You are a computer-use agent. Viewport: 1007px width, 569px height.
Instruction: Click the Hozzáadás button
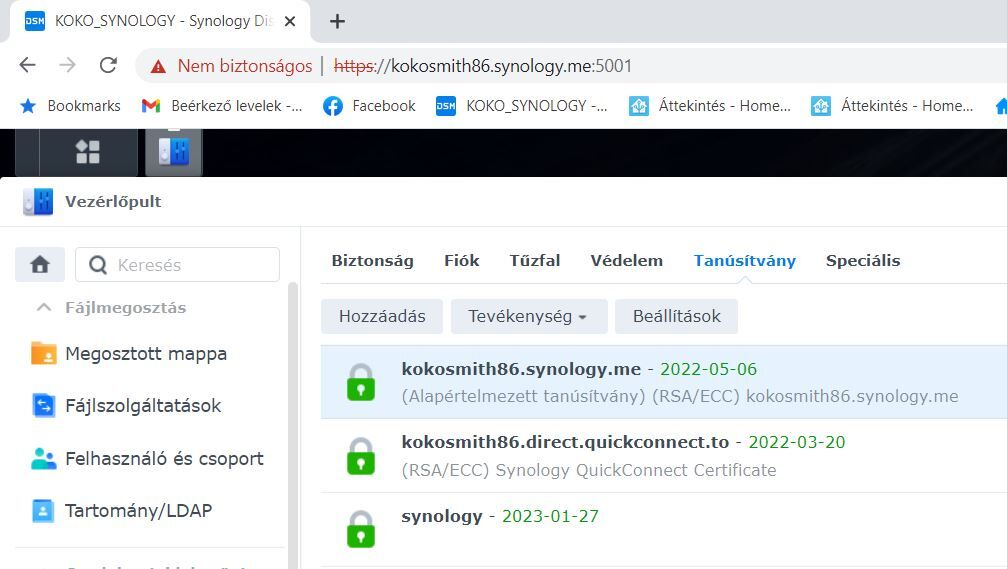click(382, 317)
